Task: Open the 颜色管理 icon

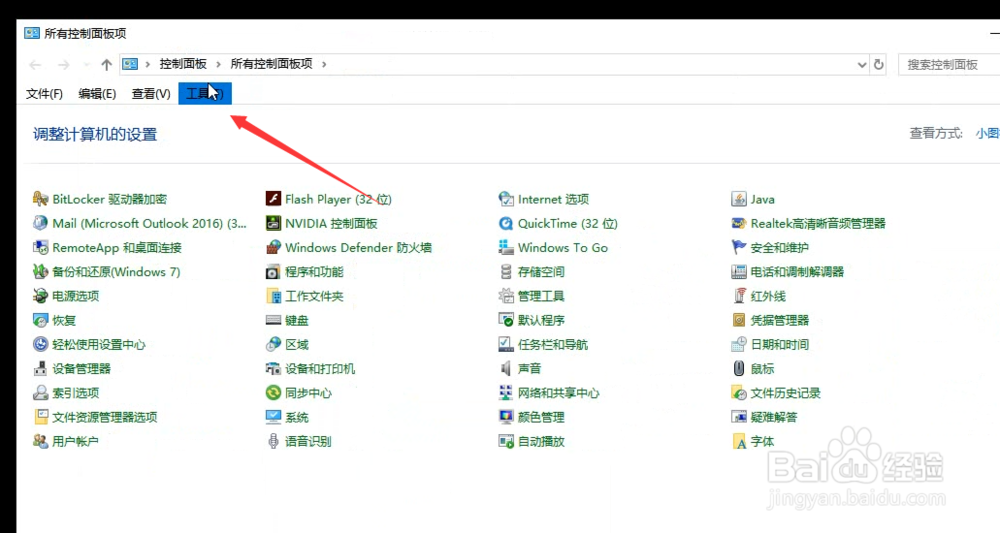Action: [506, 417]
